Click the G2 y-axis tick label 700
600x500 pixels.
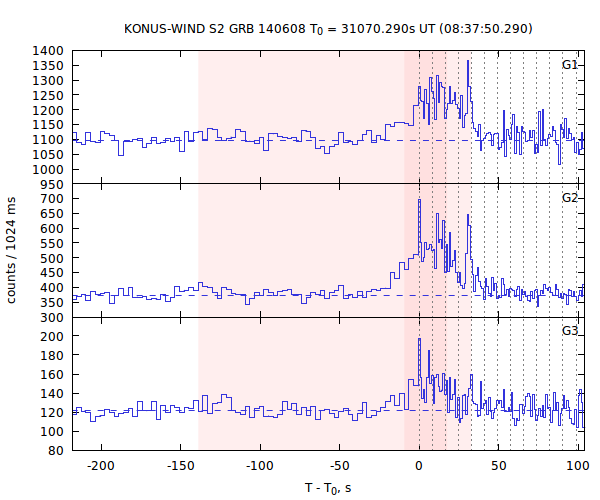tap(52, 199)
